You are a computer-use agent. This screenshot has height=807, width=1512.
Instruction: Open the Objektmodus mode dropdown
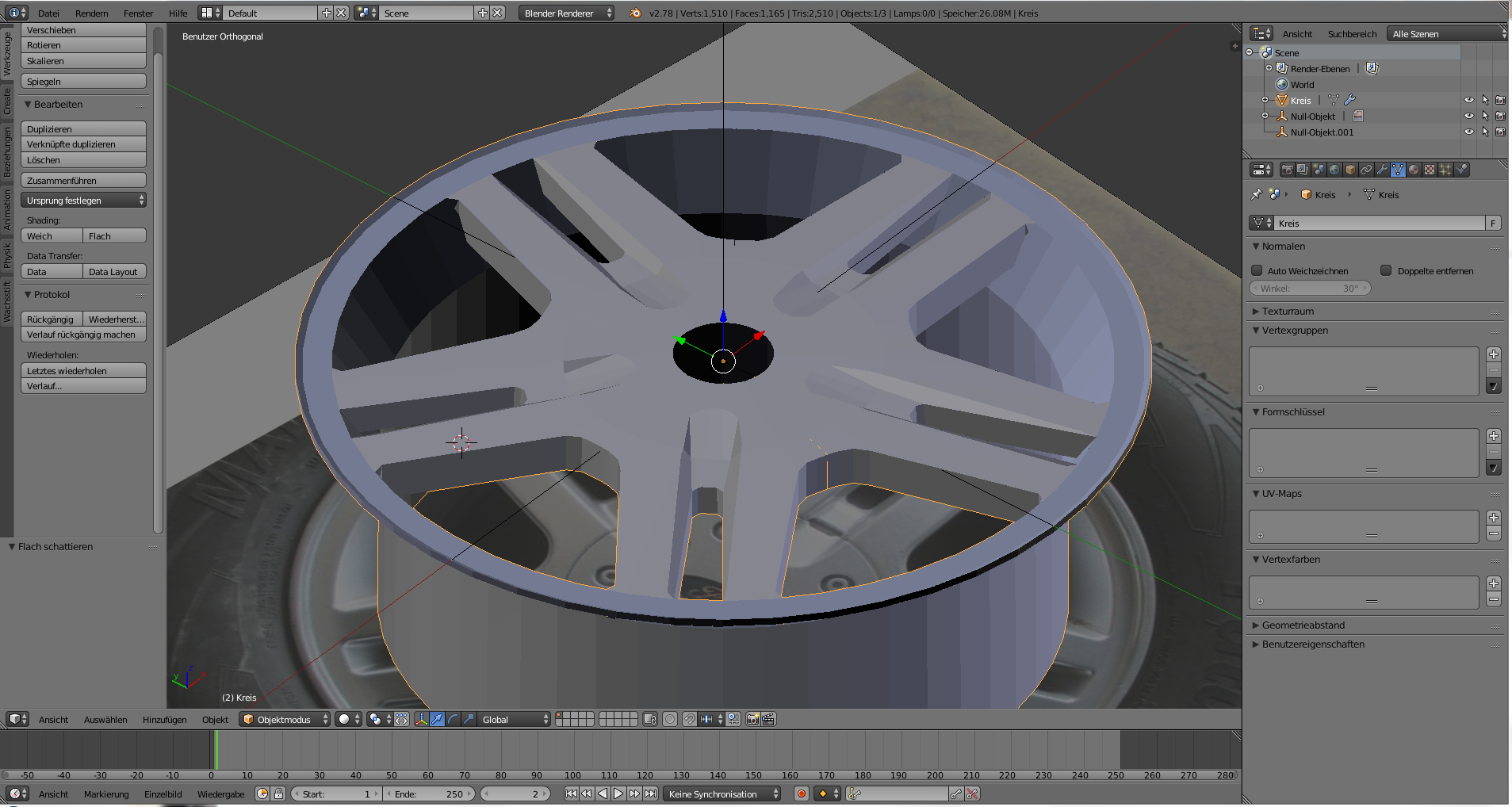[x=285, y=719]
